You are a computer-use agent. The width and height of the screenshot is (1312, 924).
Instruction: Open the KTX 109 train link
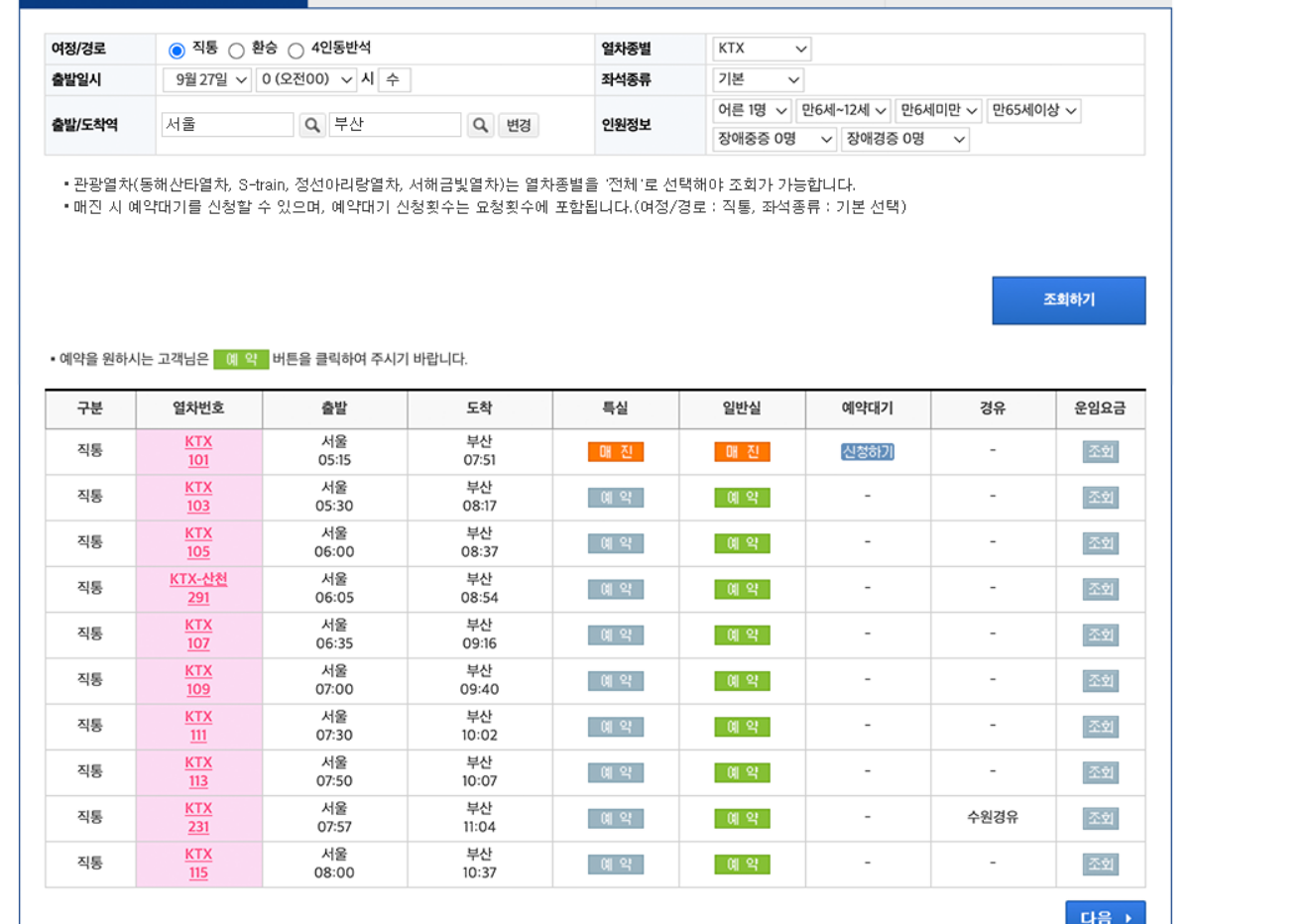pyautogui.click(x=198, y=680)
